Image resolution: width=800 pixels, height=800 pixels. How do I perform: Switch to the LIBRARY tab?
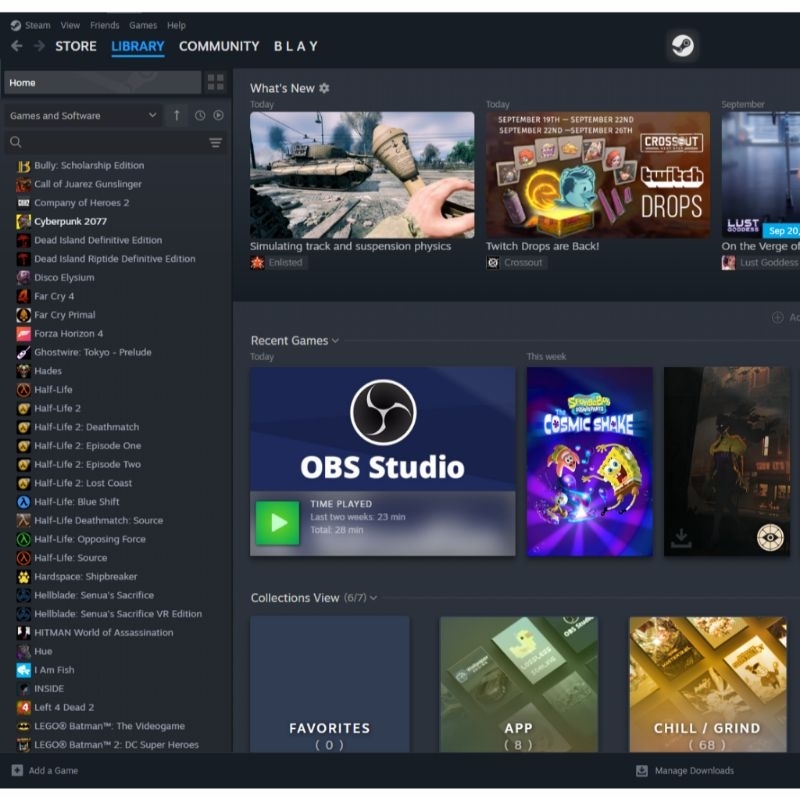(x=138, y=46)
